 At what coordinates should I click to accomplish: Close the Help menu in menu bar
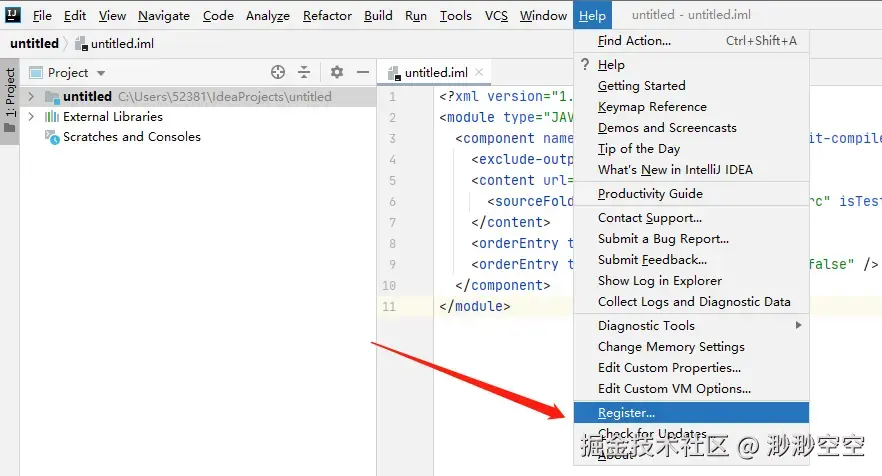[592, 16]
